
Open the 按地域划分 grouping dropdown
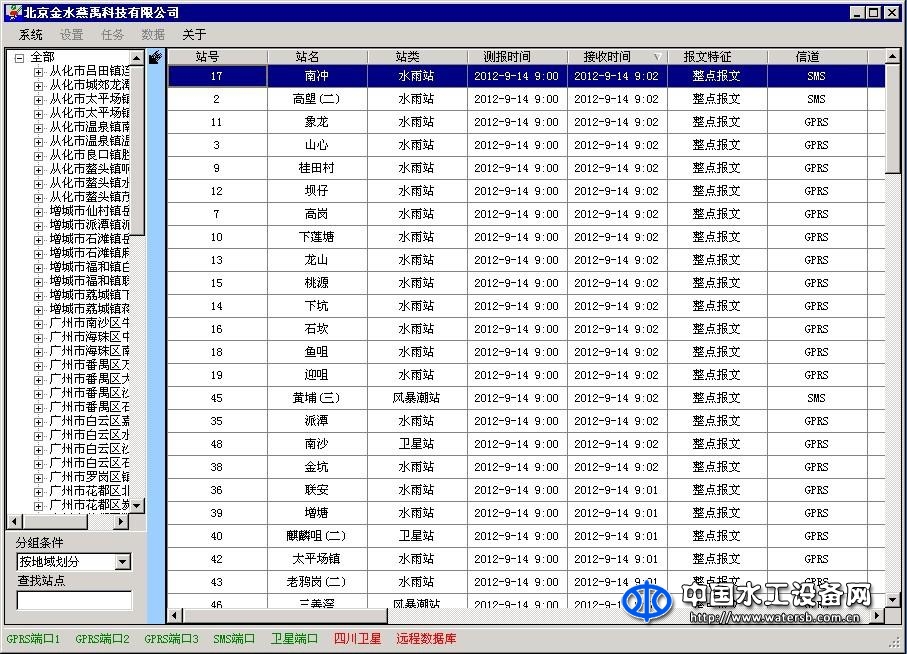(122, 562)
